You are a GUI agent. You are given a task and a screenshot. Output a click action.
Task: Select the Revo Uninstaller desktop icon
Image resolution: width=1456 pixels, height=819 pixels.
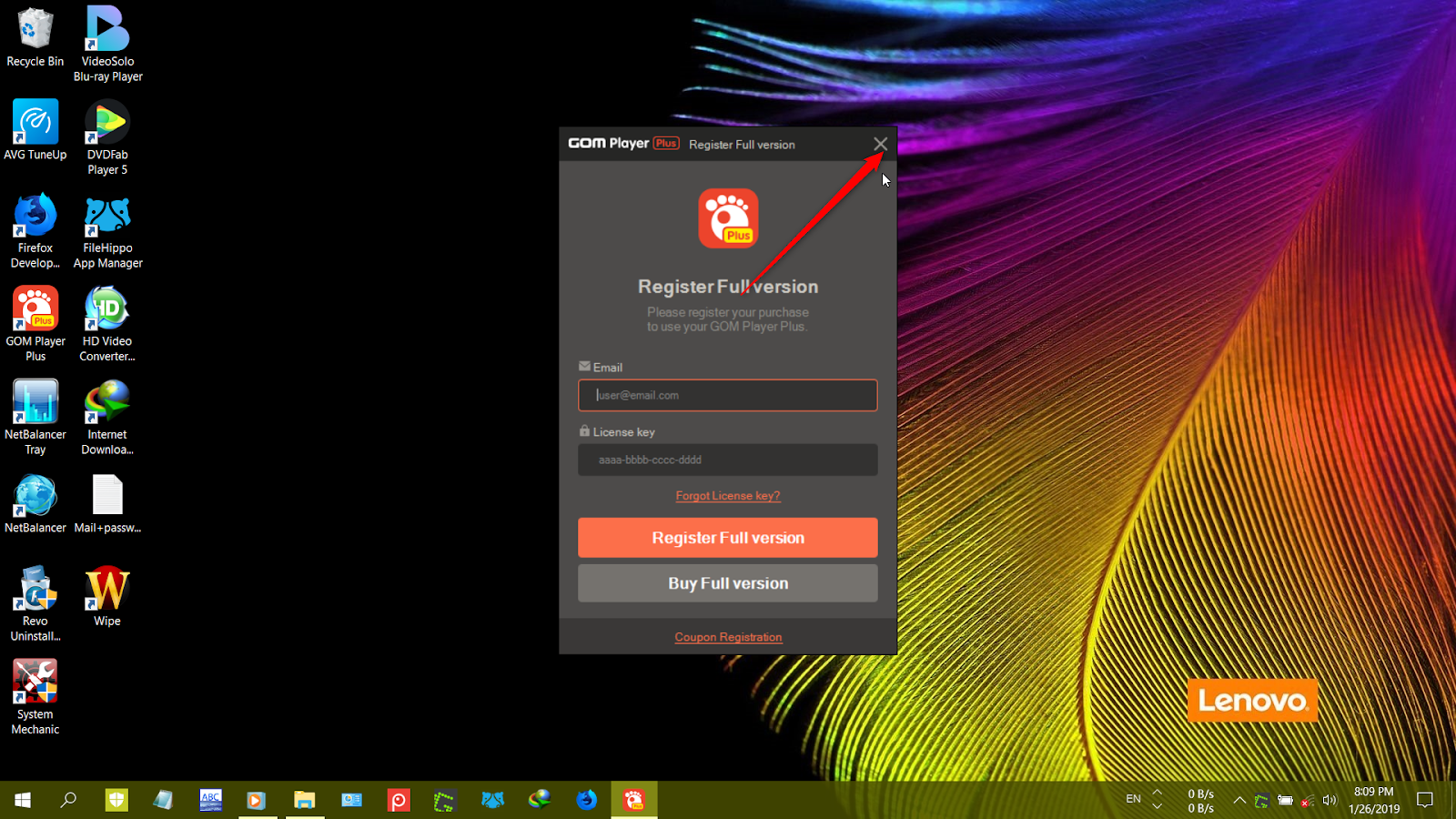coord(35,603)
